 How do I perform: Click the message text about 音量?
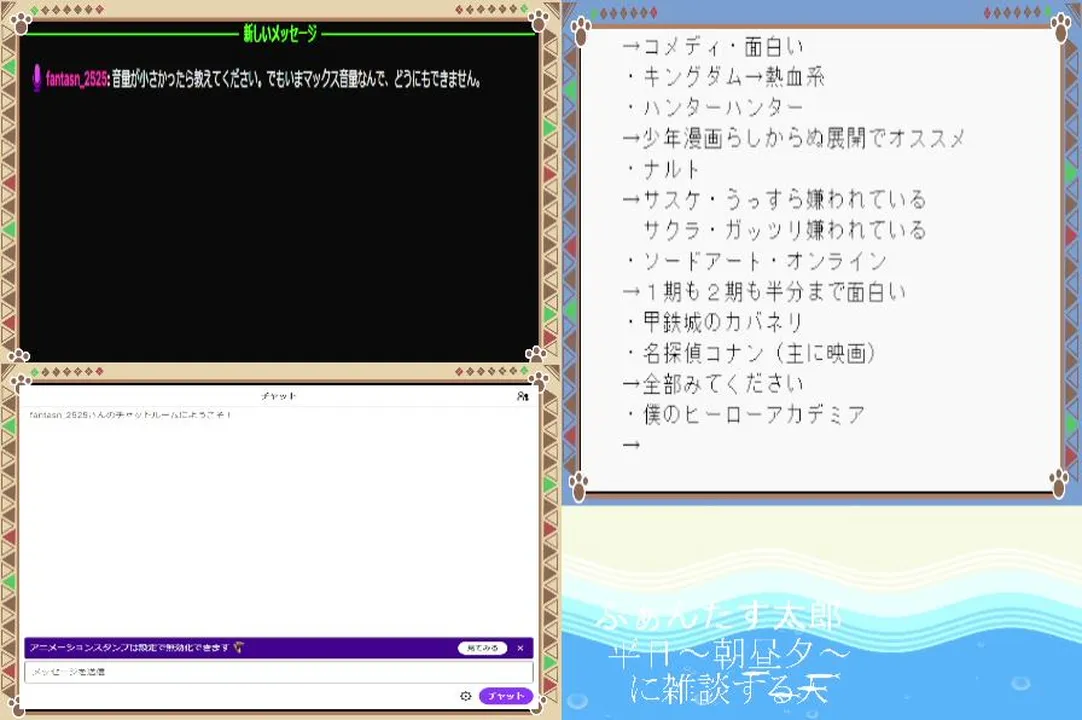[x=296, y=79]
